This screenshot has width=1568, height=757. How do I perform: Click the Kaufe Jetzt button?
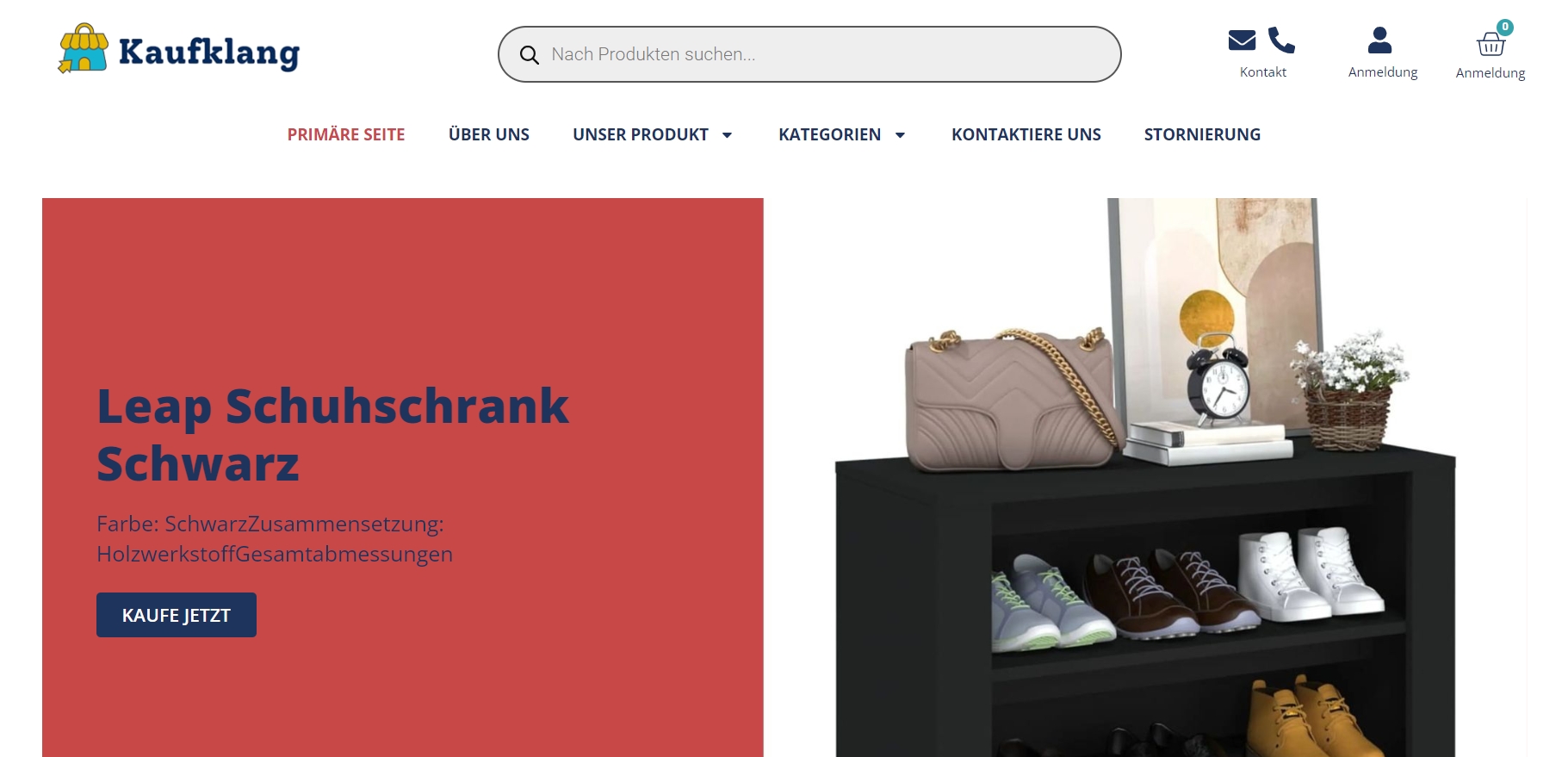(x=177, y=615)
